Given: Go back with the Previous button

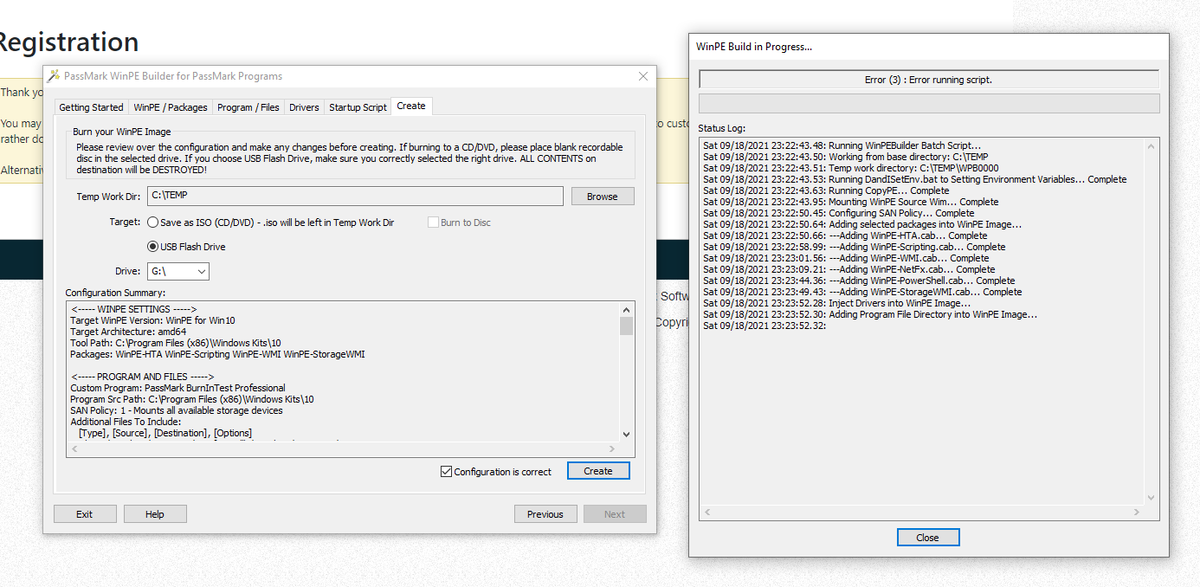Looking at the screenshot, I should (545, 514).
